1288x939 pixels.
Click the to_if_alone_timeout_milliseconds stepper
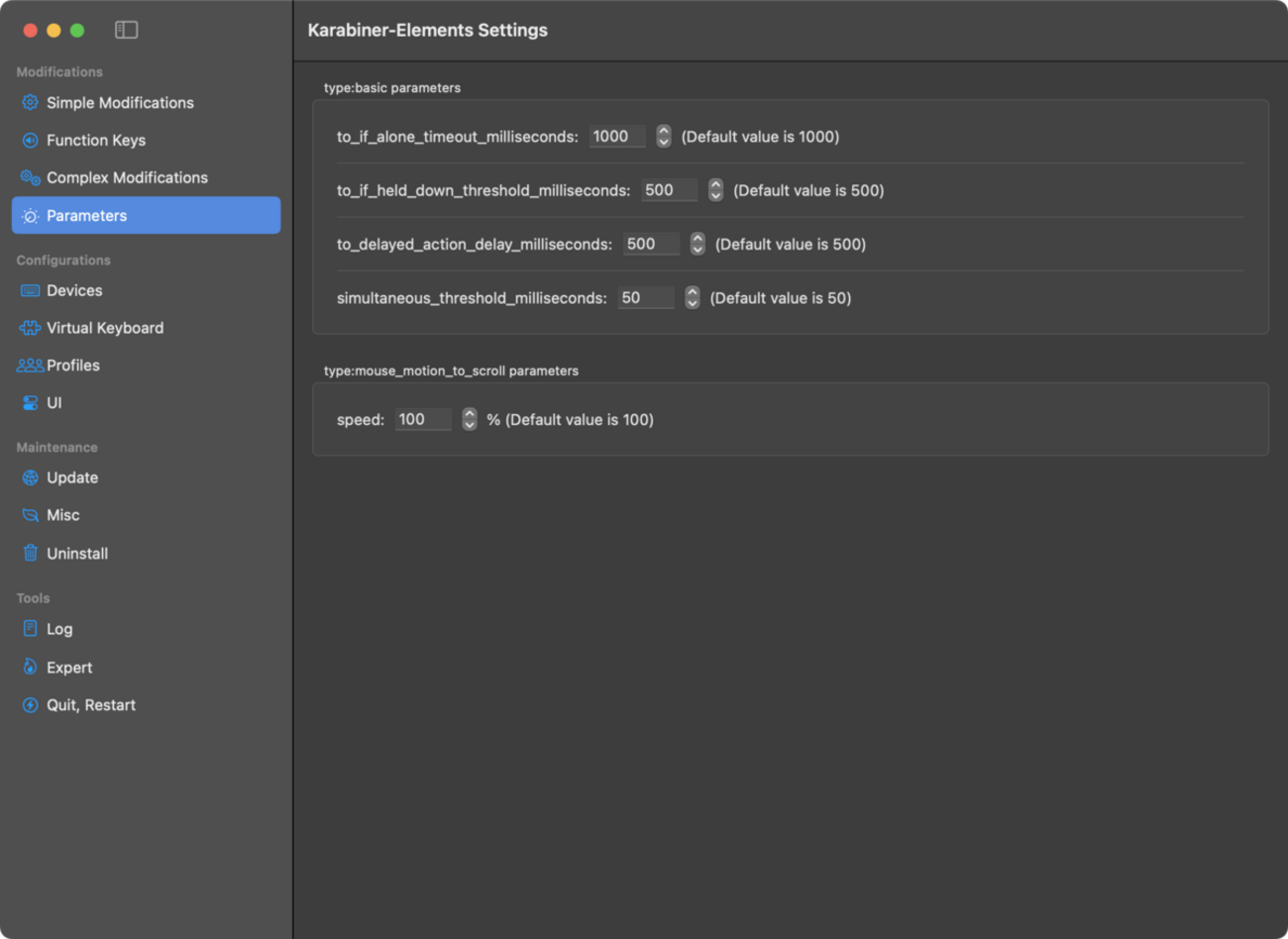point(663,136)
